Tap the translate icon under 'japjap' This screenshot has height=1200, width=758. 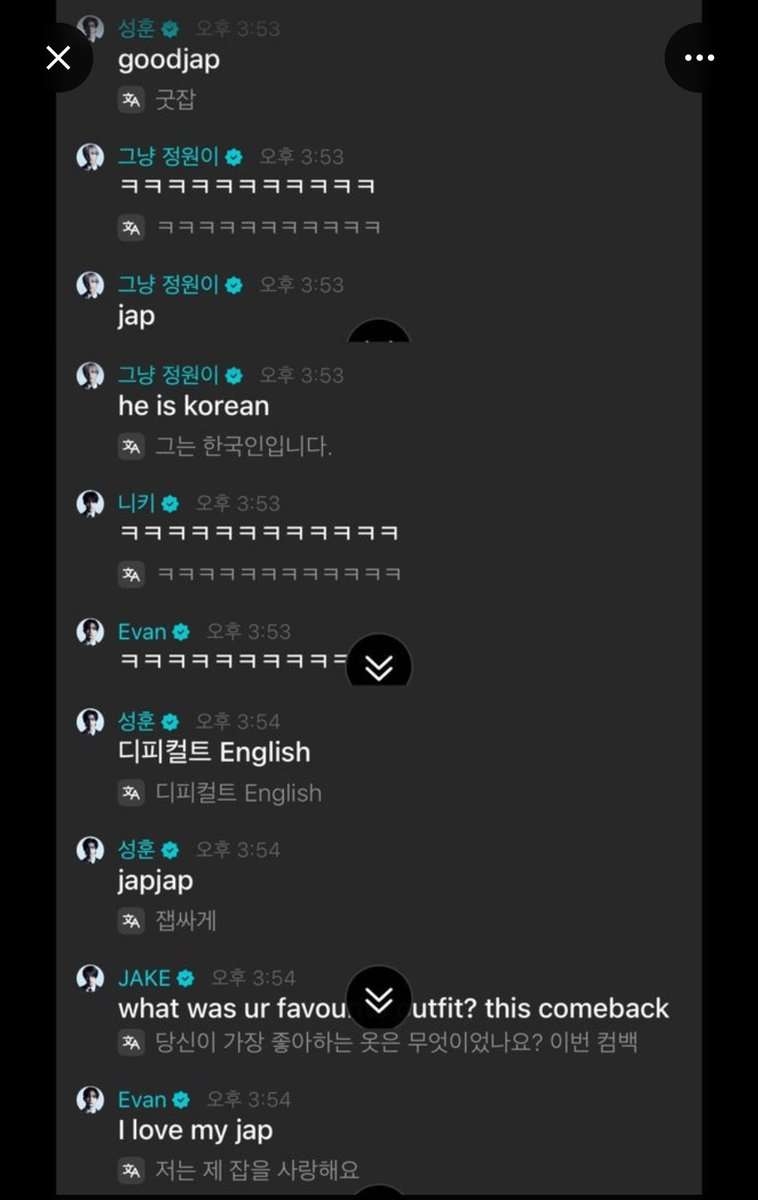(131, 921)
